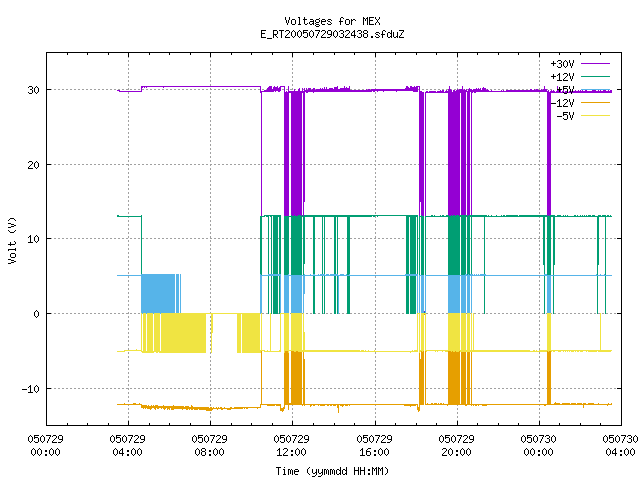Click the yellow -5V legend line sample
Screen dimensions: 640x480
coord(595,116)
